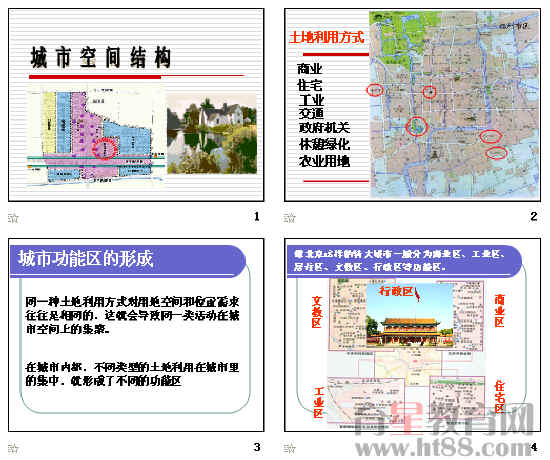Click the 行政区 palace photo on slide 4
Image resolution: width=550 pixels, height=460 pixels.
[x=409, y=315]
